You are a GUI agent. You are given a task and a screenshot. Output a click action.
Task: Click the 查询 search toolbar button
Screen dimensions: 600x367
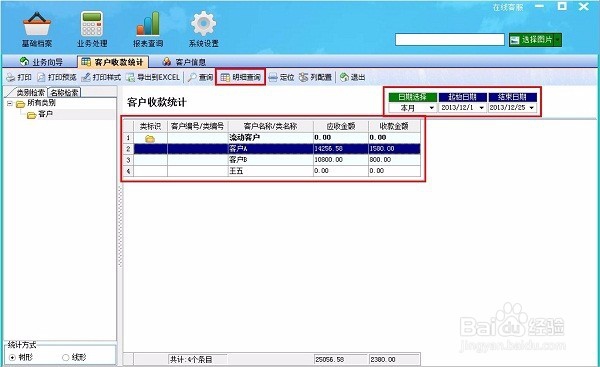tap(201, 77)
